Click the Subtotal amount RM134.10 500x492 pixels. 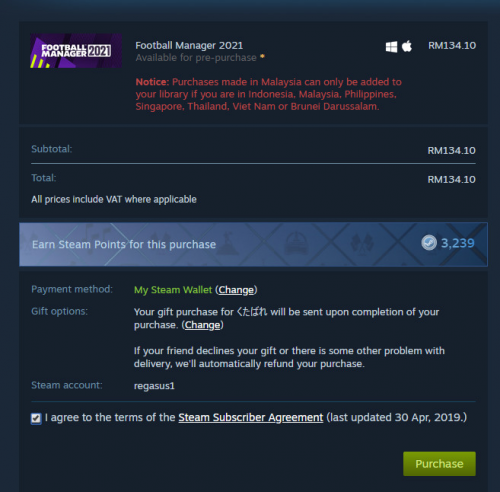(452, 151)
